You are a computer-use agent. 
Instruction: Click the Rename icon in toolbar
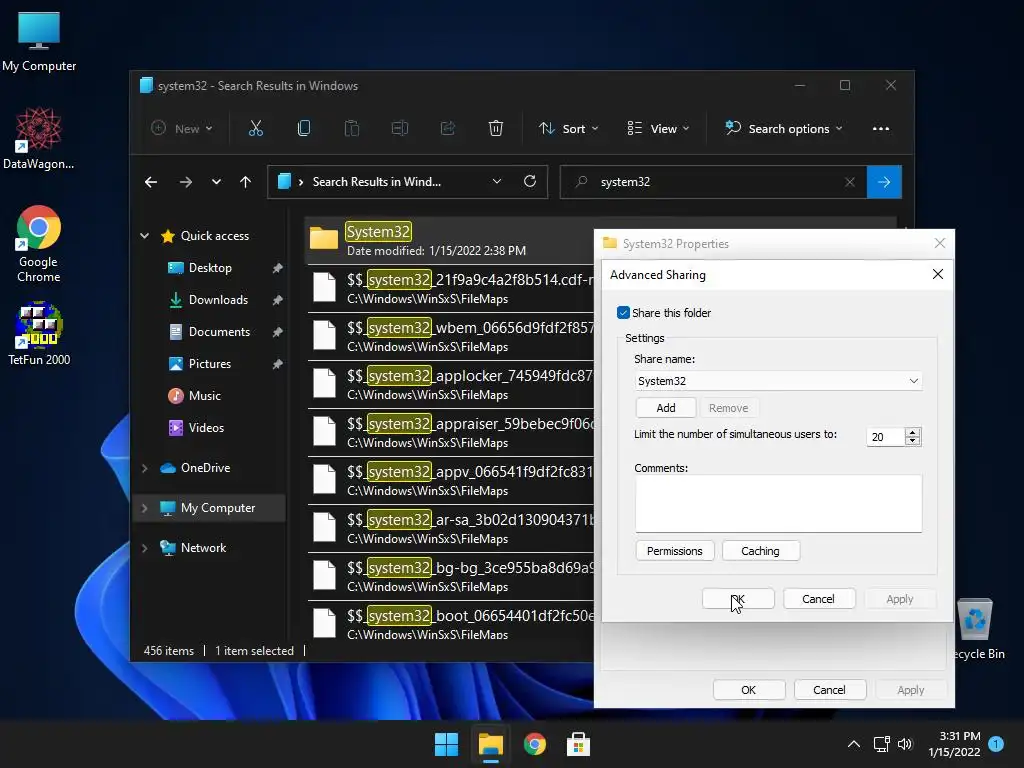coord(400,129)
